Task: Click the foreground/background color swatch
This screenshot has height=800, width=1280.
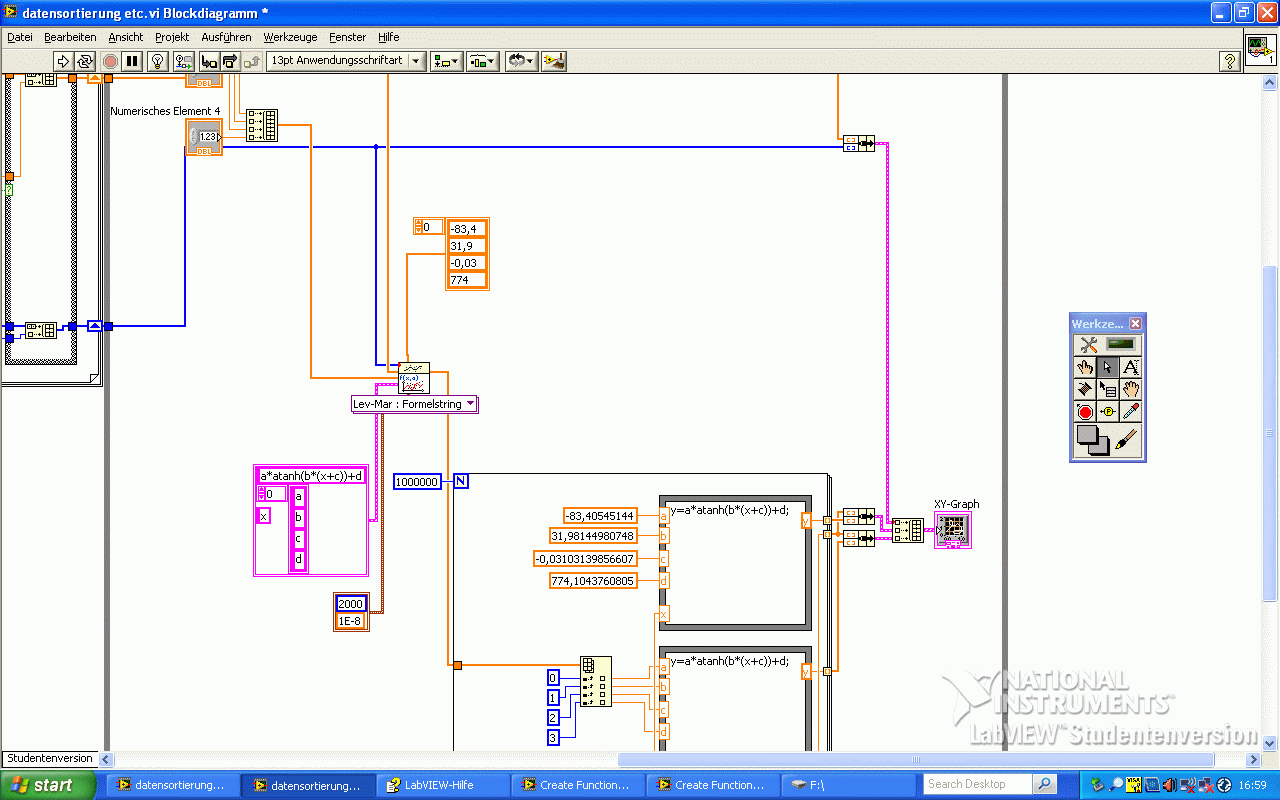Action: (x=1092, y=441)
